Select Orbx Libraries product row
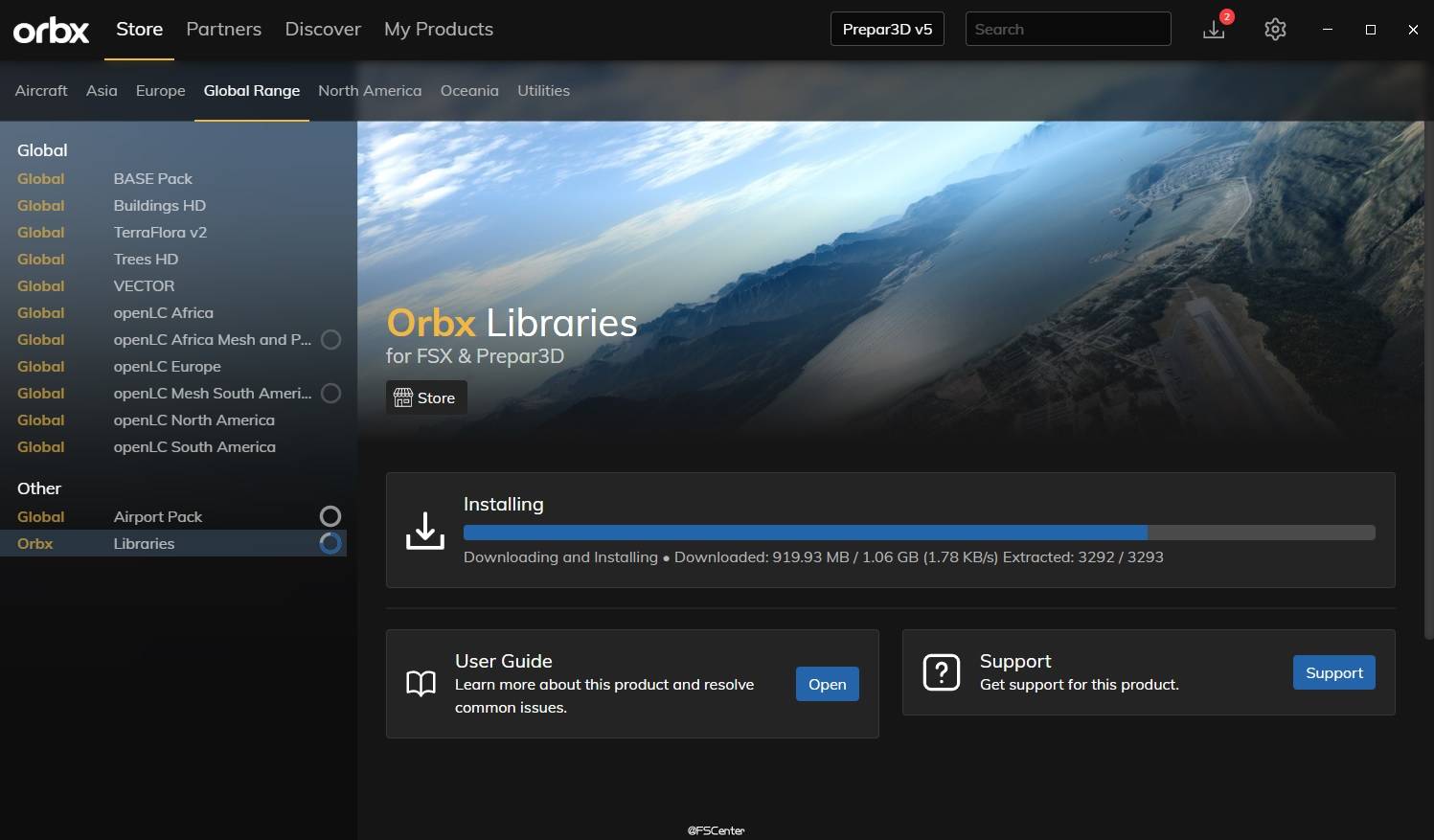Image resolution: width=1434 pixels, height=840 pixels. point(172,543)
